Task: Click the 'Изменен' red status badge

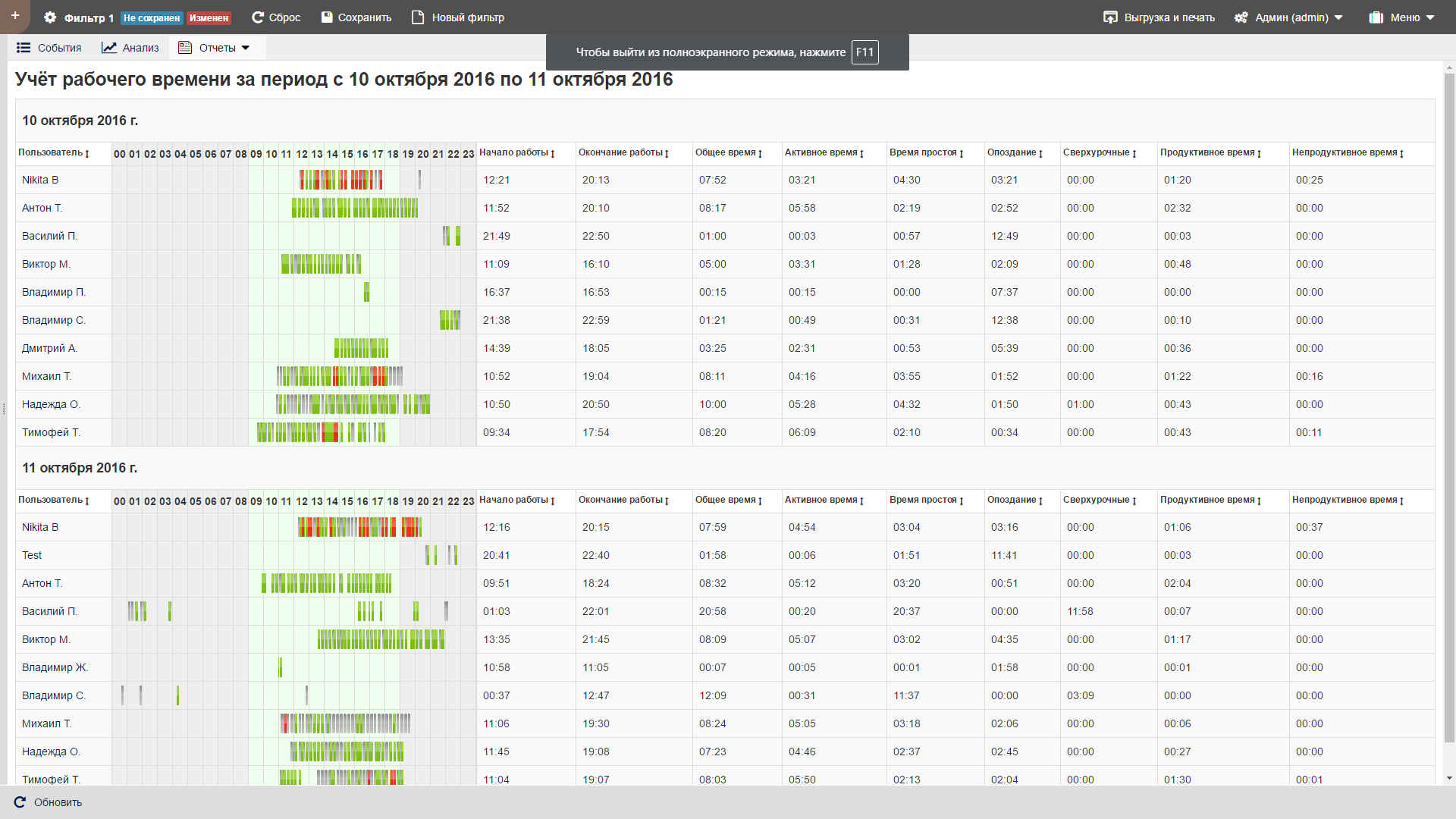Action: click(x=209, y=18)
